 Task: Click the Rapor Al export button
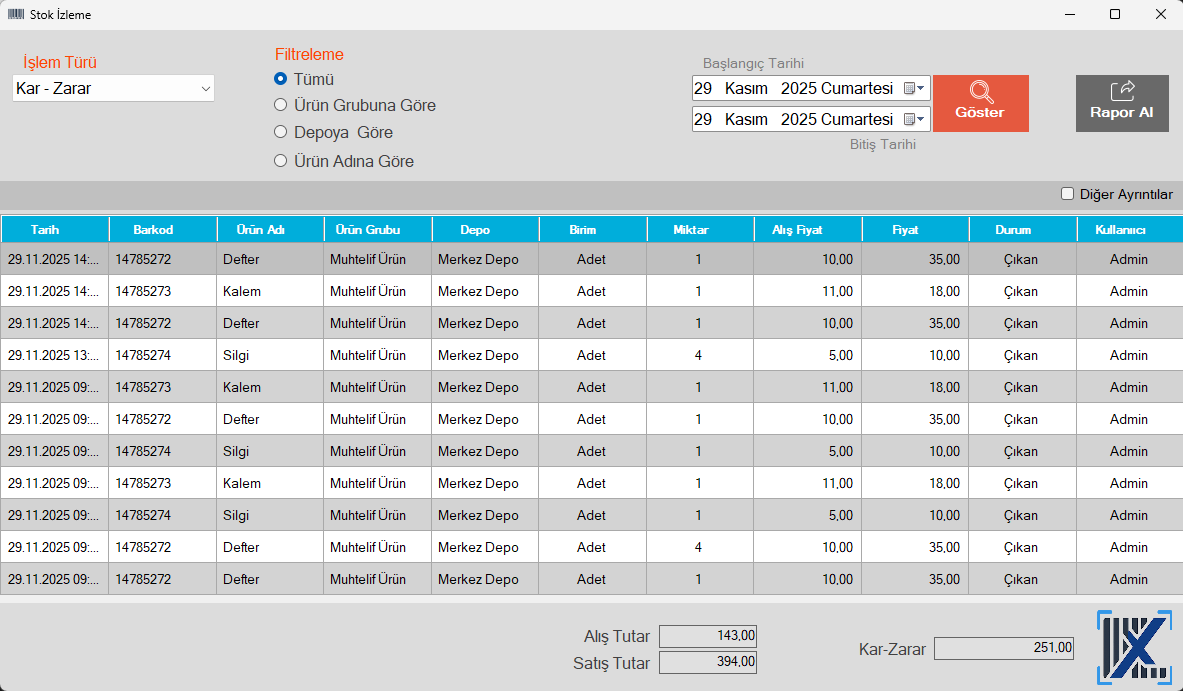point(1121,103)
